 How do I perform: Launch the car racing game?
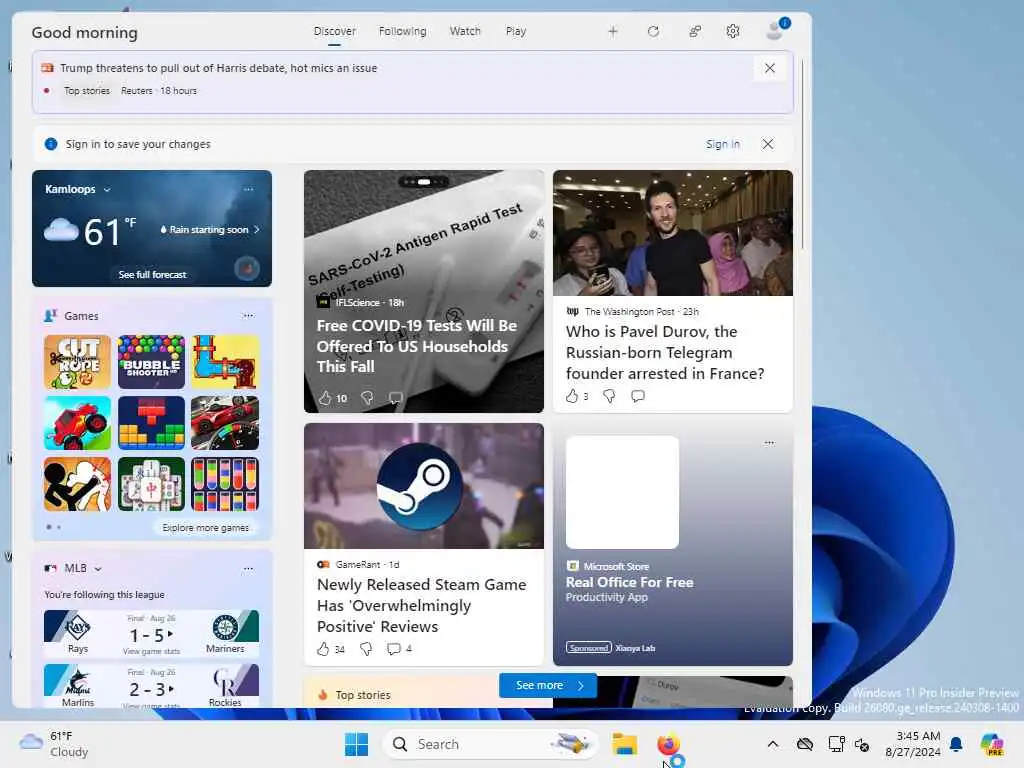click(x=225, y=423)
